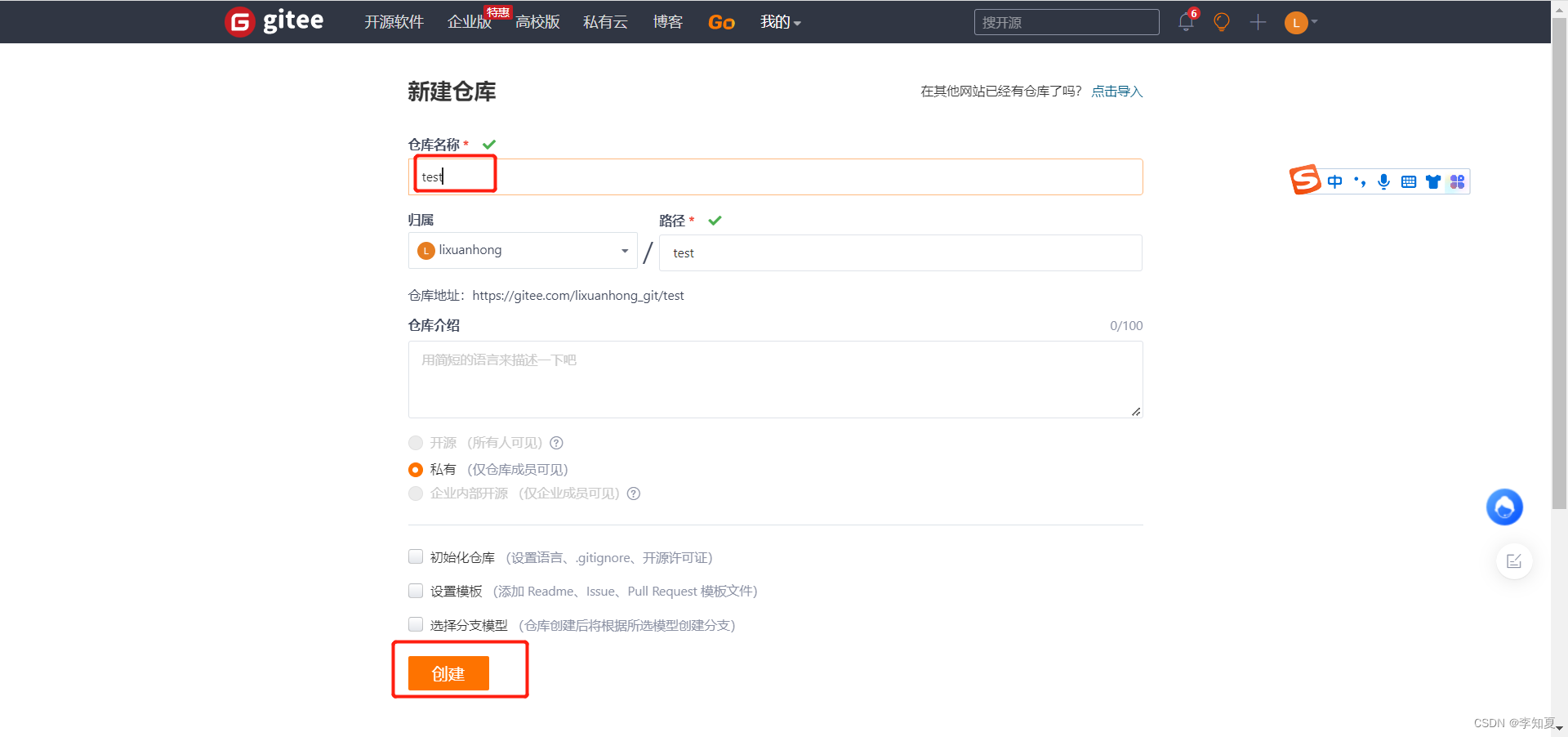Click the floating feedback edit icon
Viewport: 1568px width, 737px height.
1514,561
